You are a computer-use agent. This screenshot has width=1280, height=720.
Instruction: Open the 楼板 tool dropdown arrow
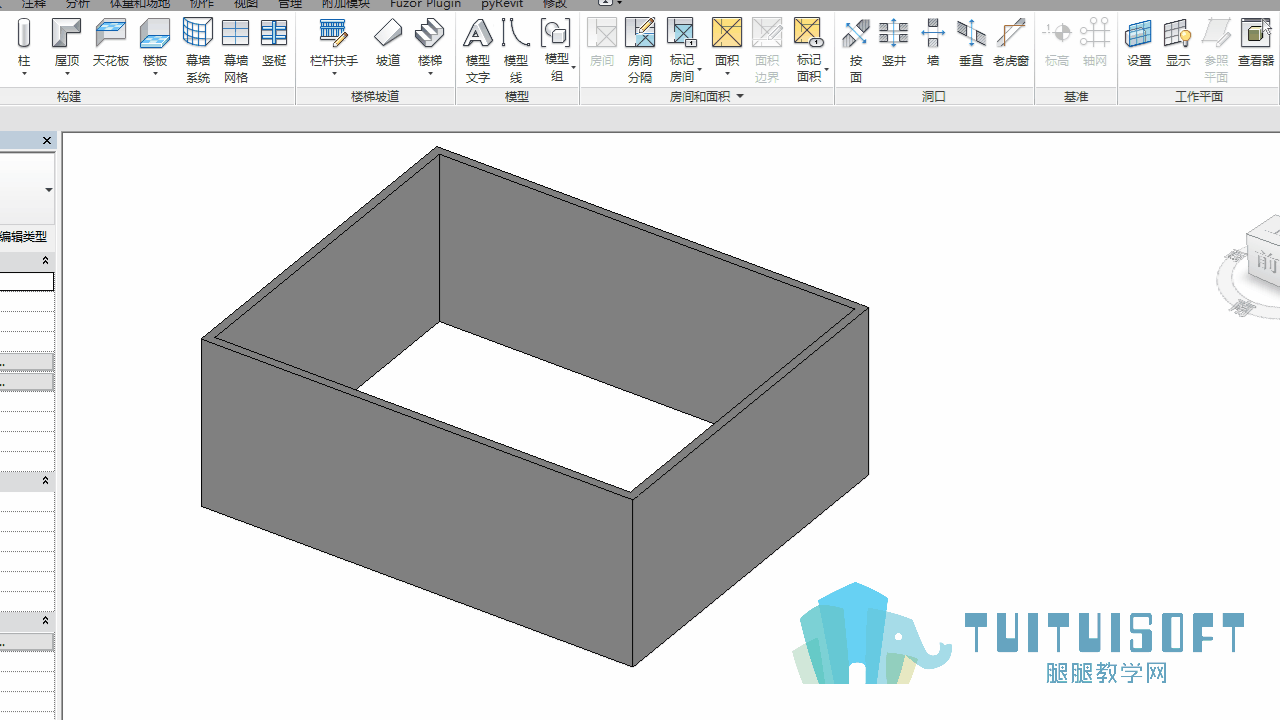[x=155, y=75]
